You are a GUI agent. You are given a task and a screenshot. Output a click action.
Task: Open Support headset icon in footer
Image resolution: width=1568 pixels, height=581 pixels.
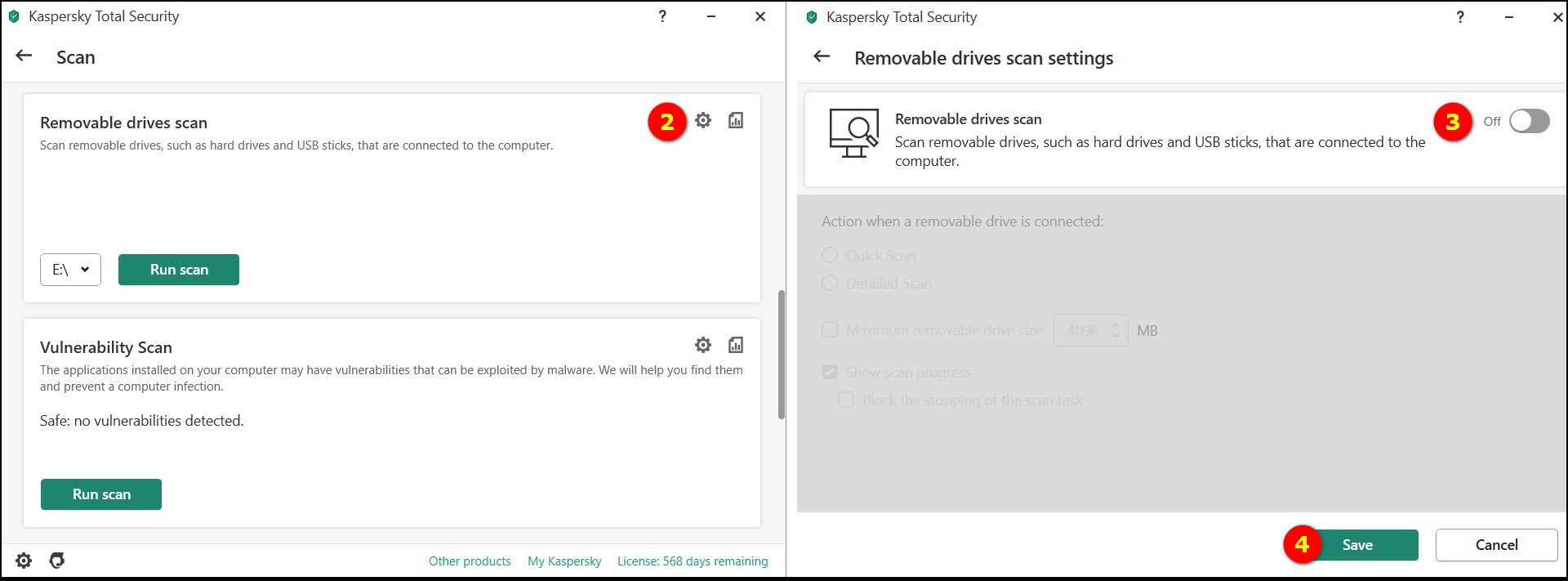(x=56, y=561)
